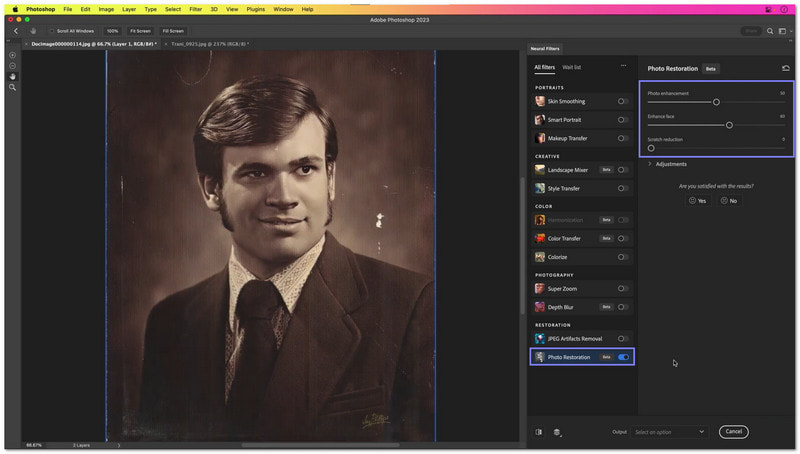Enable the Style Transfer toggle
The width and height of the screenshot is (800, 454).
(x=623, y=188)
